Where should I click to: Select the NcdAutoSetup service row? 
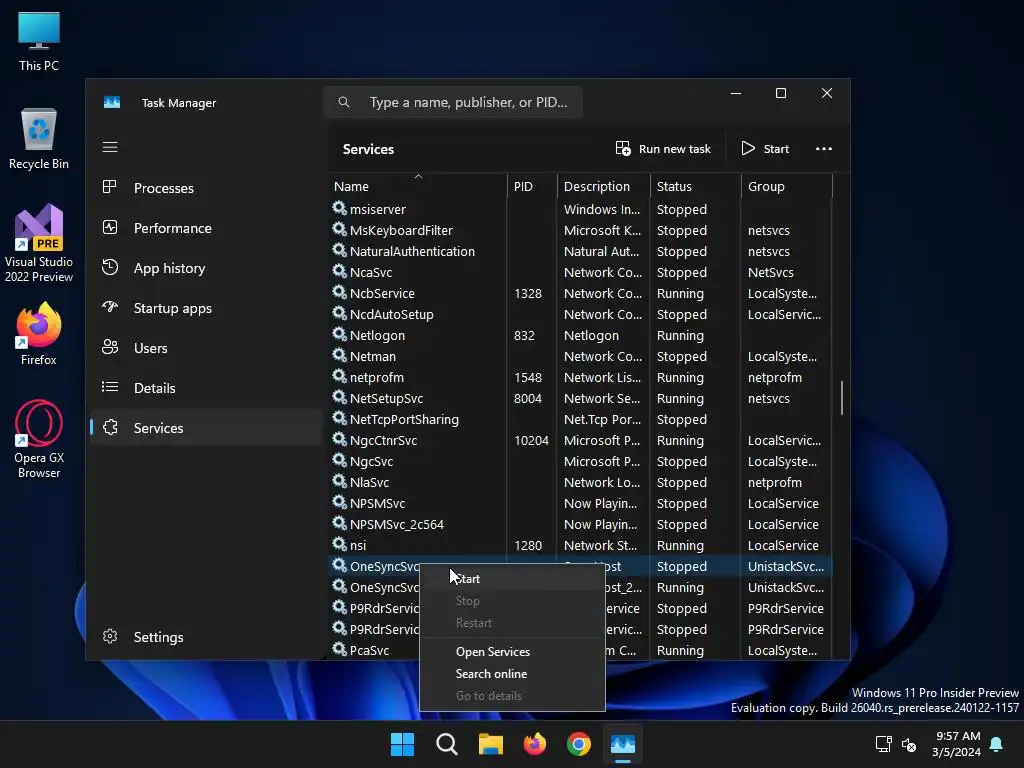click(x=580, y=314)
